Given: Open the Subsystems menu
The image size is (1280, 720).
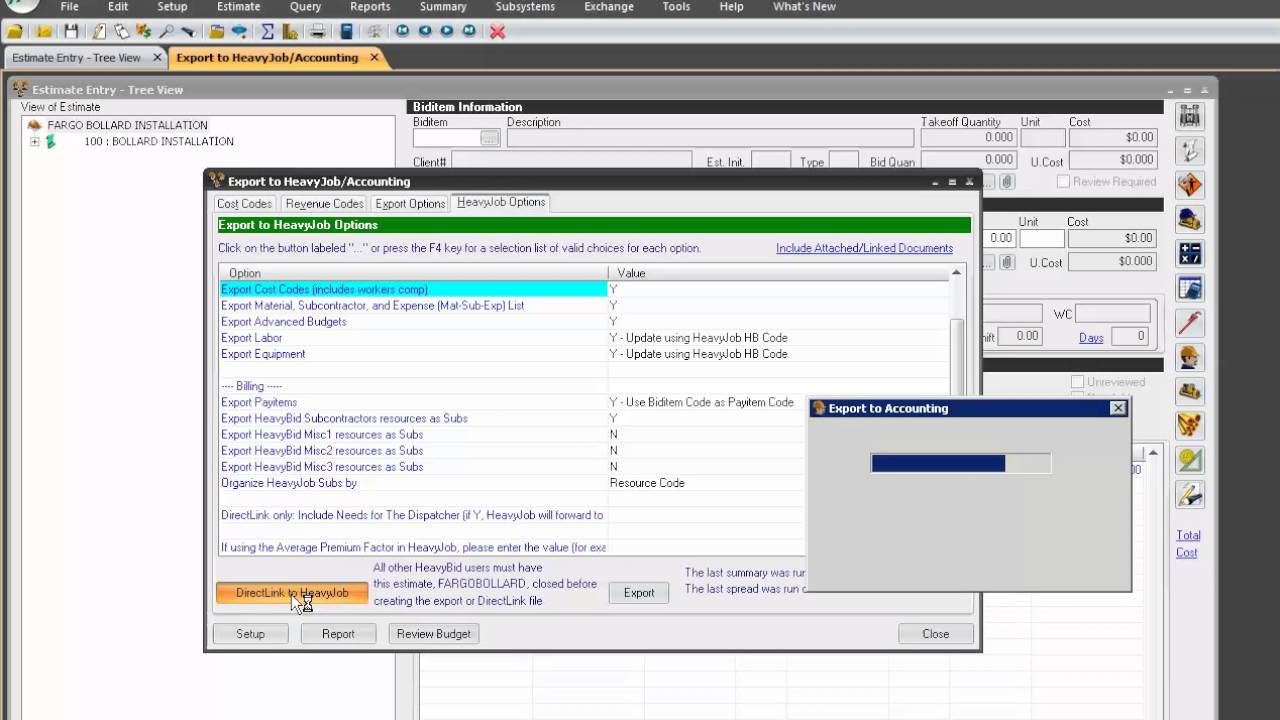Looking at the screenshot, I should [525, 6].
